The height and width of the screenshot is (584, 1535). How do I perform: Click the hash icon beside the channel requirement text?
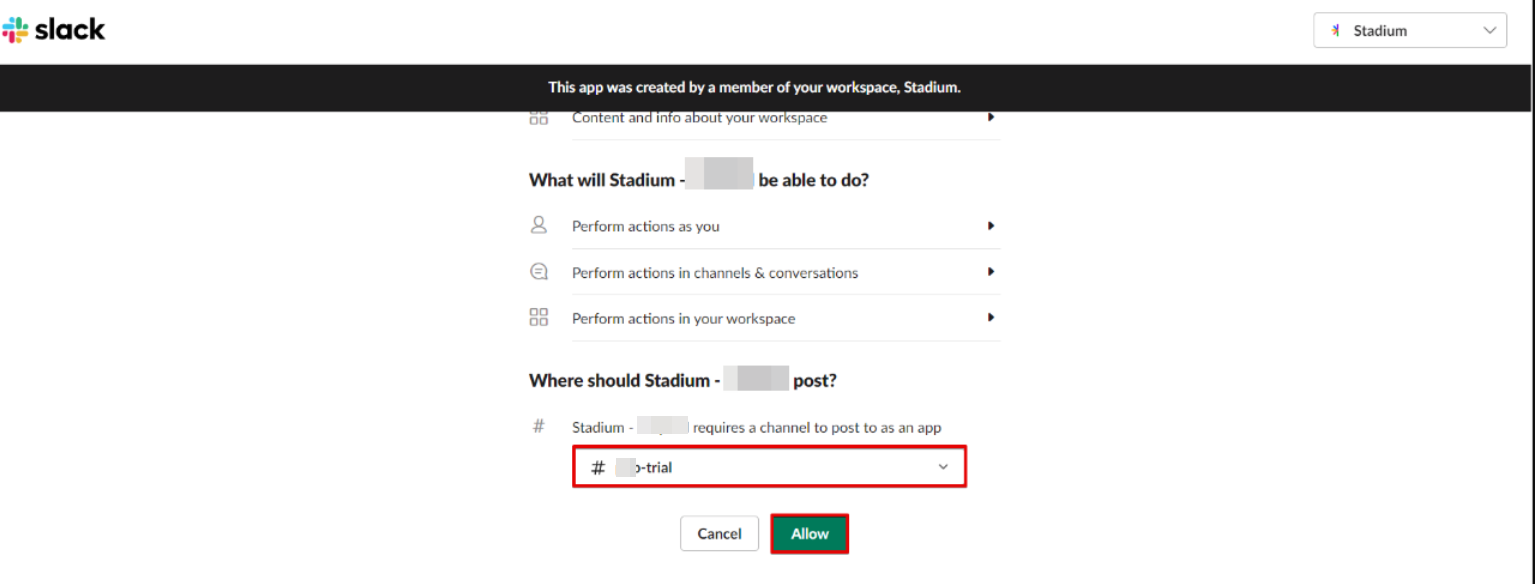tap(539, 427)
